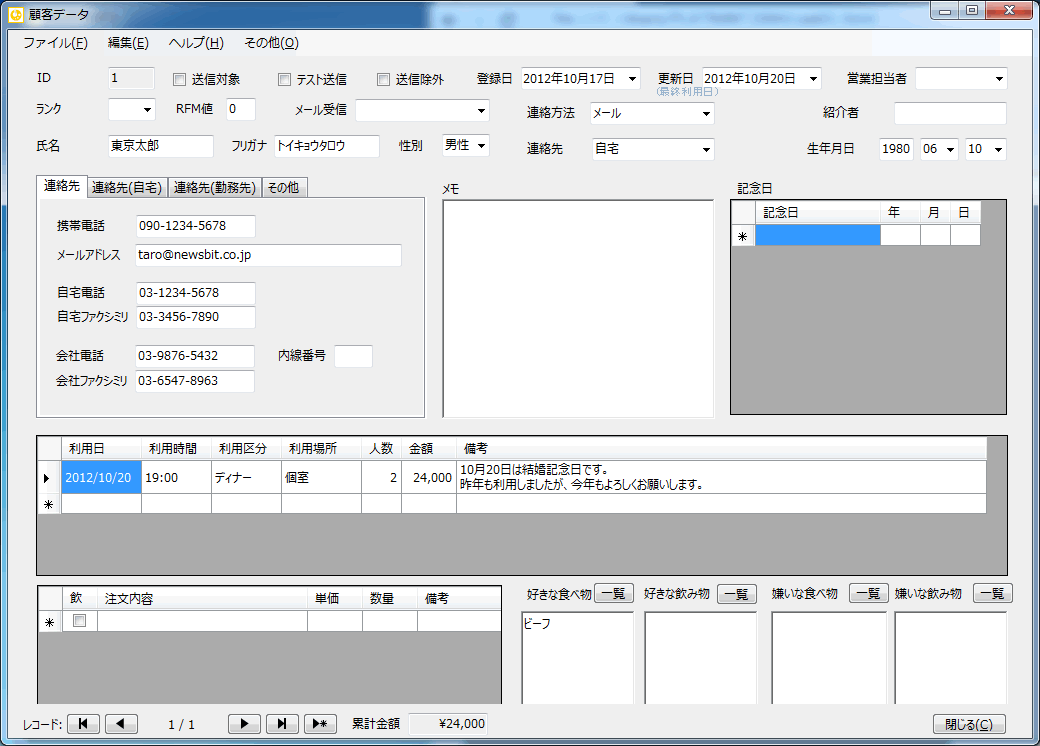Click the 内線番号 field
The height and width of the screenshot is (746, 1040).
click(x=354, y=356)
